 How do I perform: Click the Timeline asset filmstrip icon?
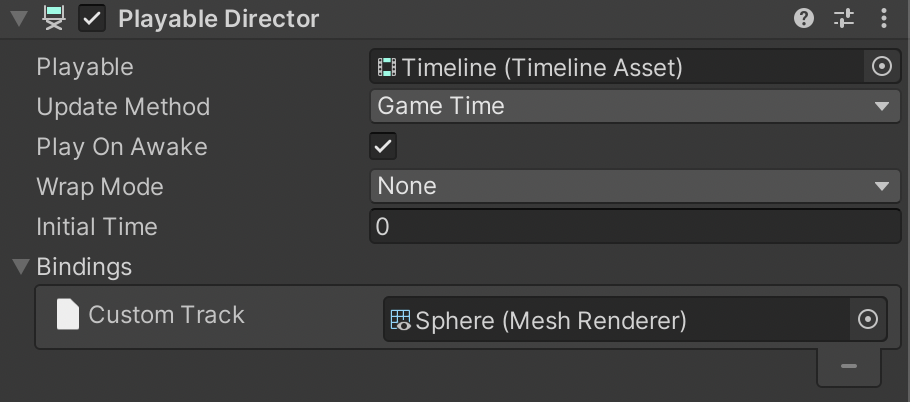387,67
